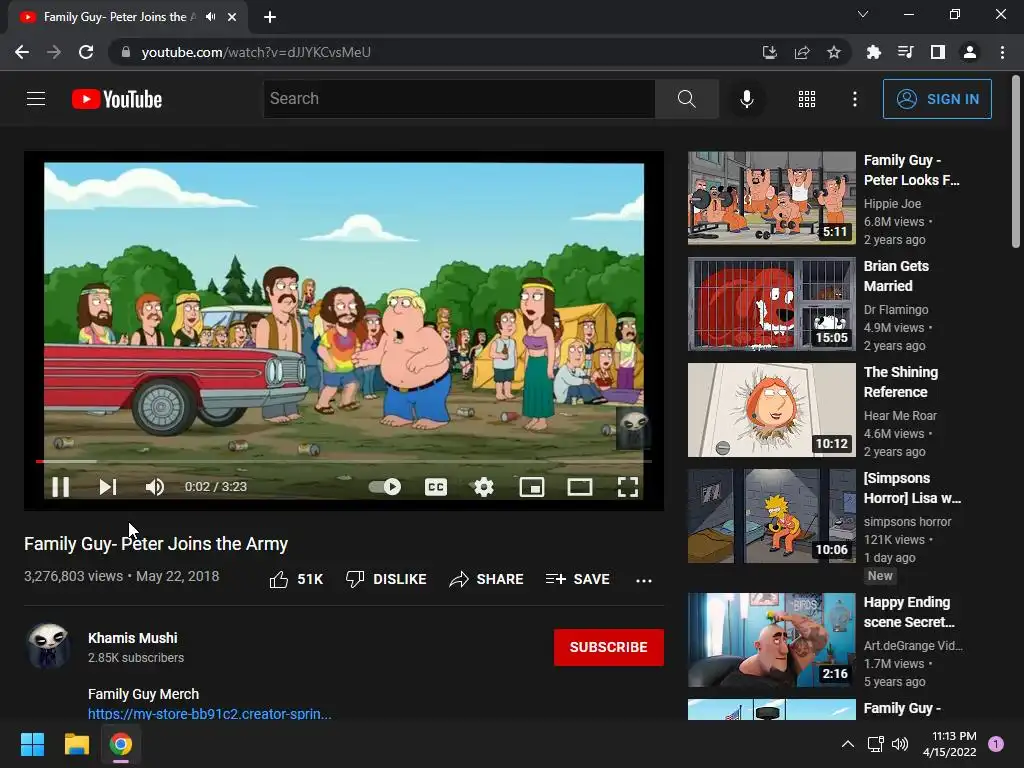Image resolution: width=1024 pixels, height=768 pixels.
Task: Pause the video with the pause button
Action: coord(61,487)
